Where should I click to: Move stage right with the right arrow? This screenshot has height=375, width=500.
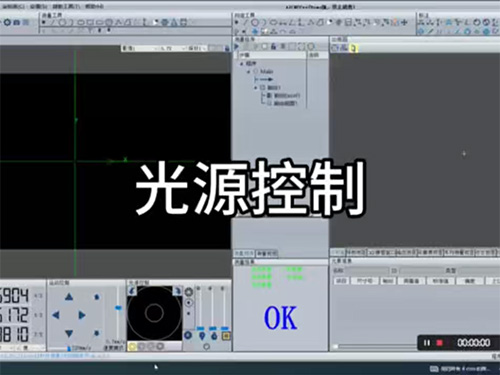[x=82, y=315]
